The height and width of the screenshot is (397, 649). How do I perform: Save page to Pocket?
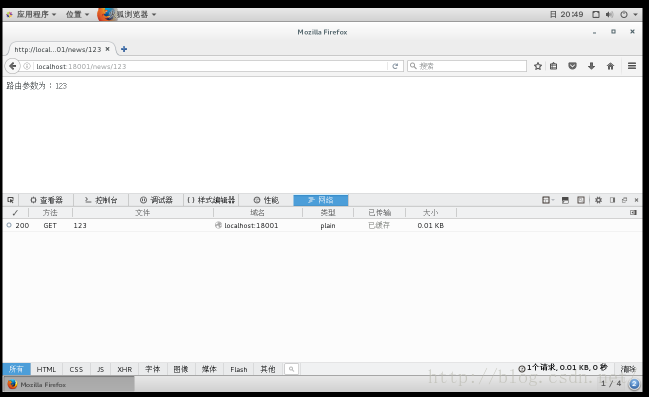tap(572, 66)
